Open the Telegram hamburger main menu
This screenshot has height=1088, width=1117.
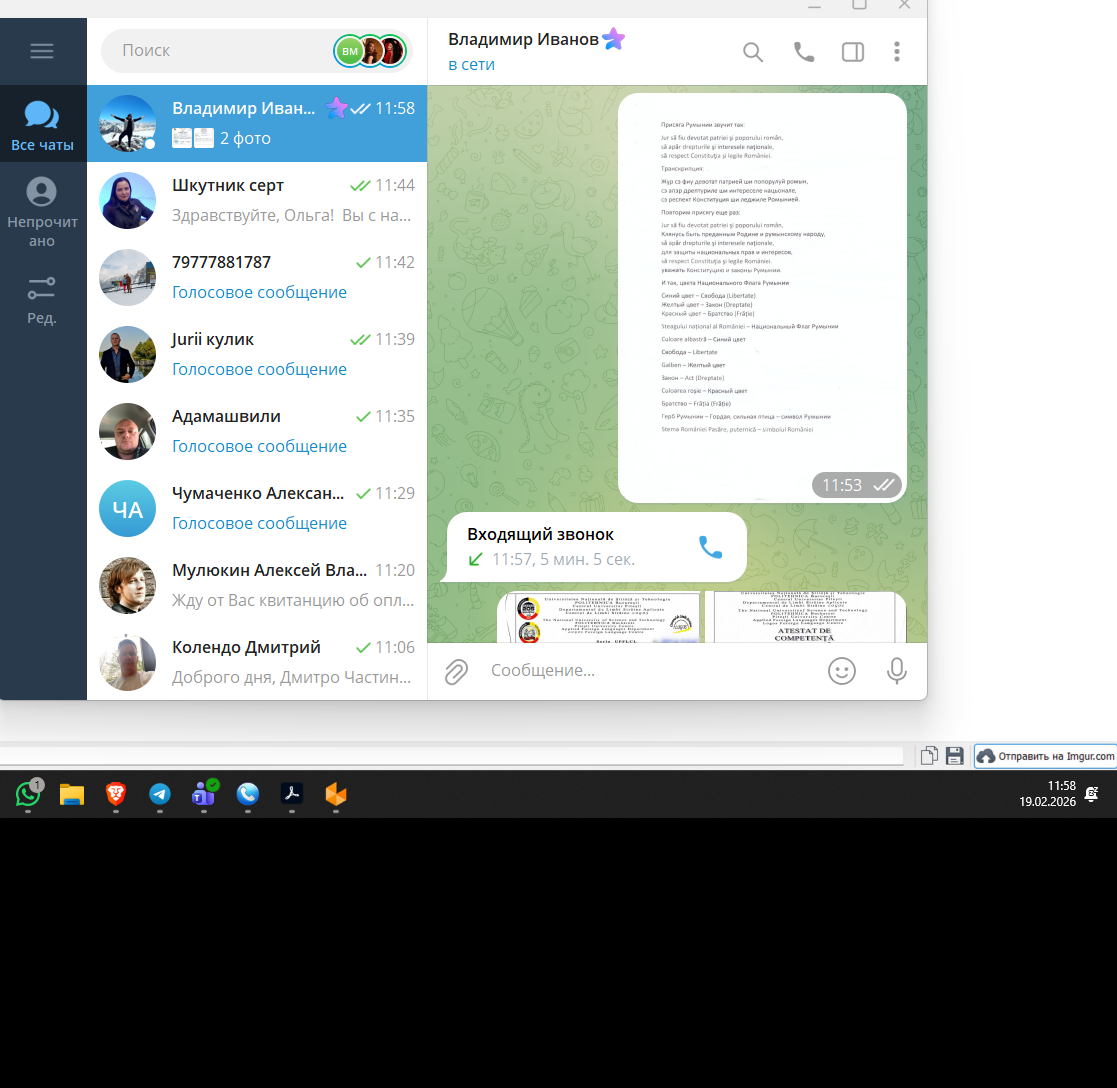coord(42,51)
